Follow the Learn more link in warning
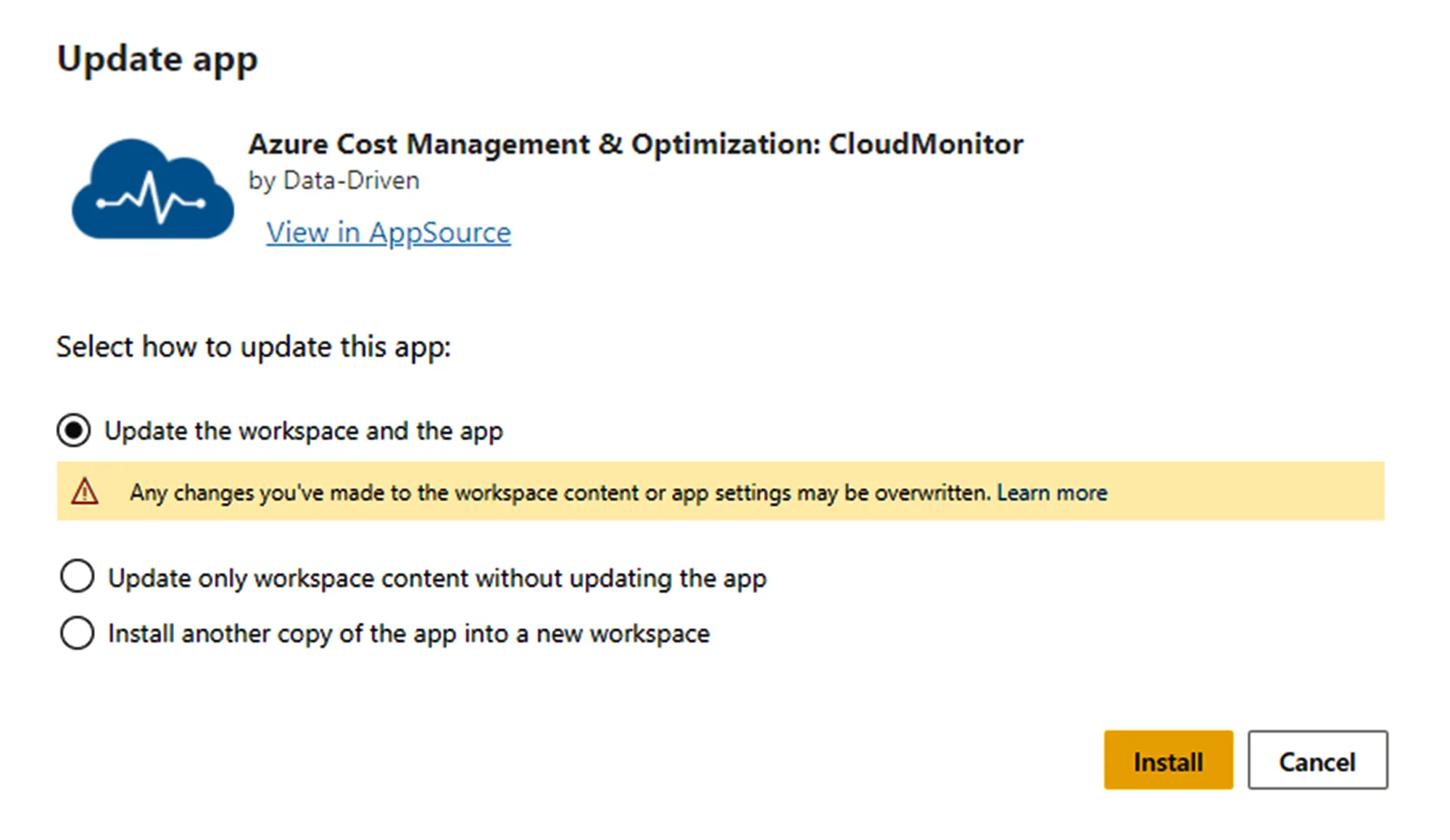 coord(1052,493)
